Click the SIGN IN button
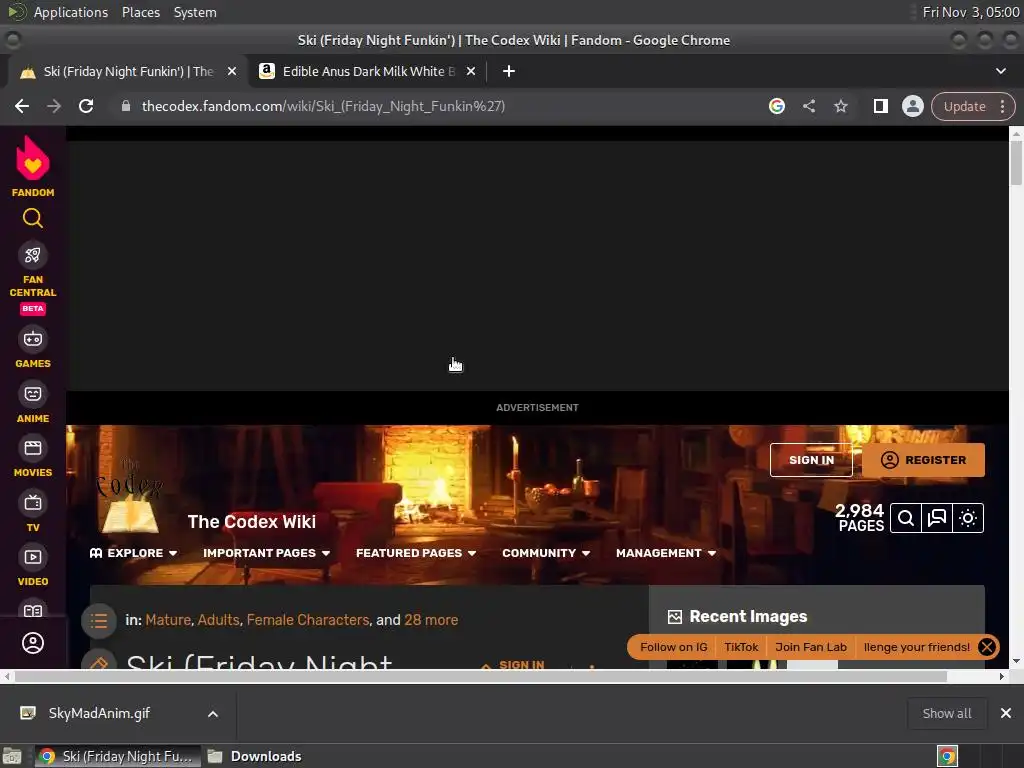The width and height of the screenshot is (1024, 768). pos(811,460)
